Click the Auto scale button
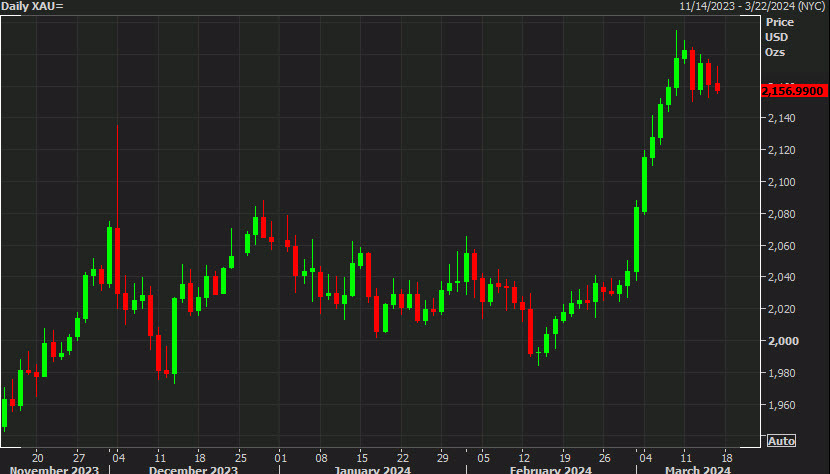830x474 pixels. (781, 441)
